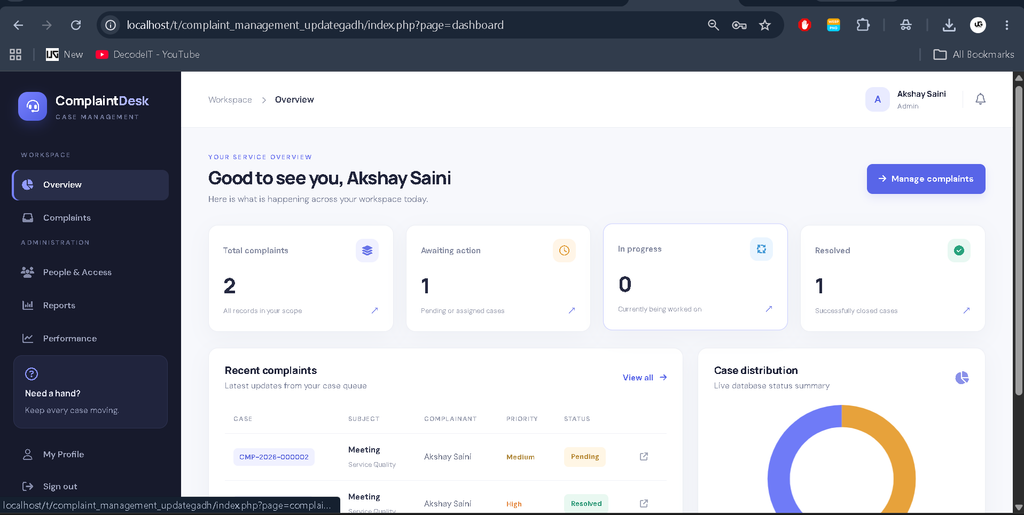Click the Resolved checkmark icon

(x=959, y=251)
